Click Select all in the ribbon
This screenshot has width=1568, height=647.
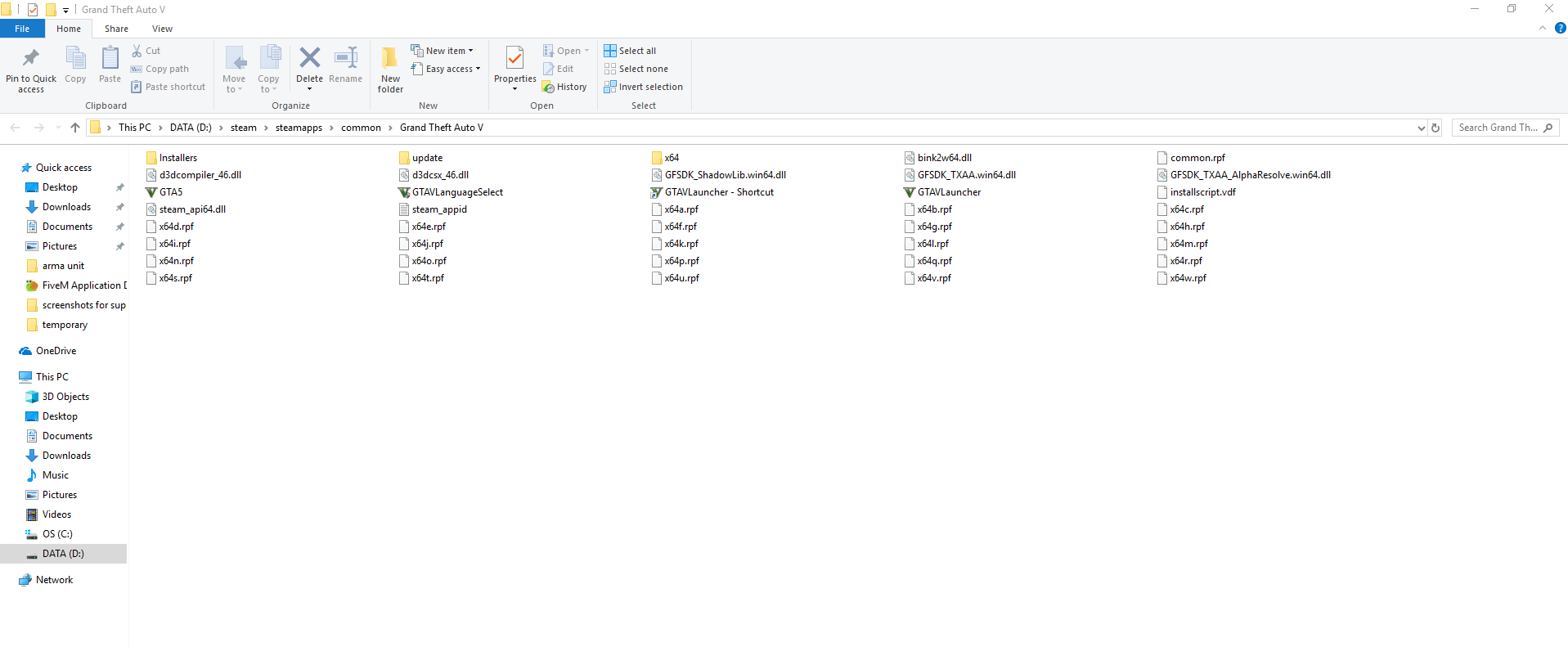coord(630,51)
